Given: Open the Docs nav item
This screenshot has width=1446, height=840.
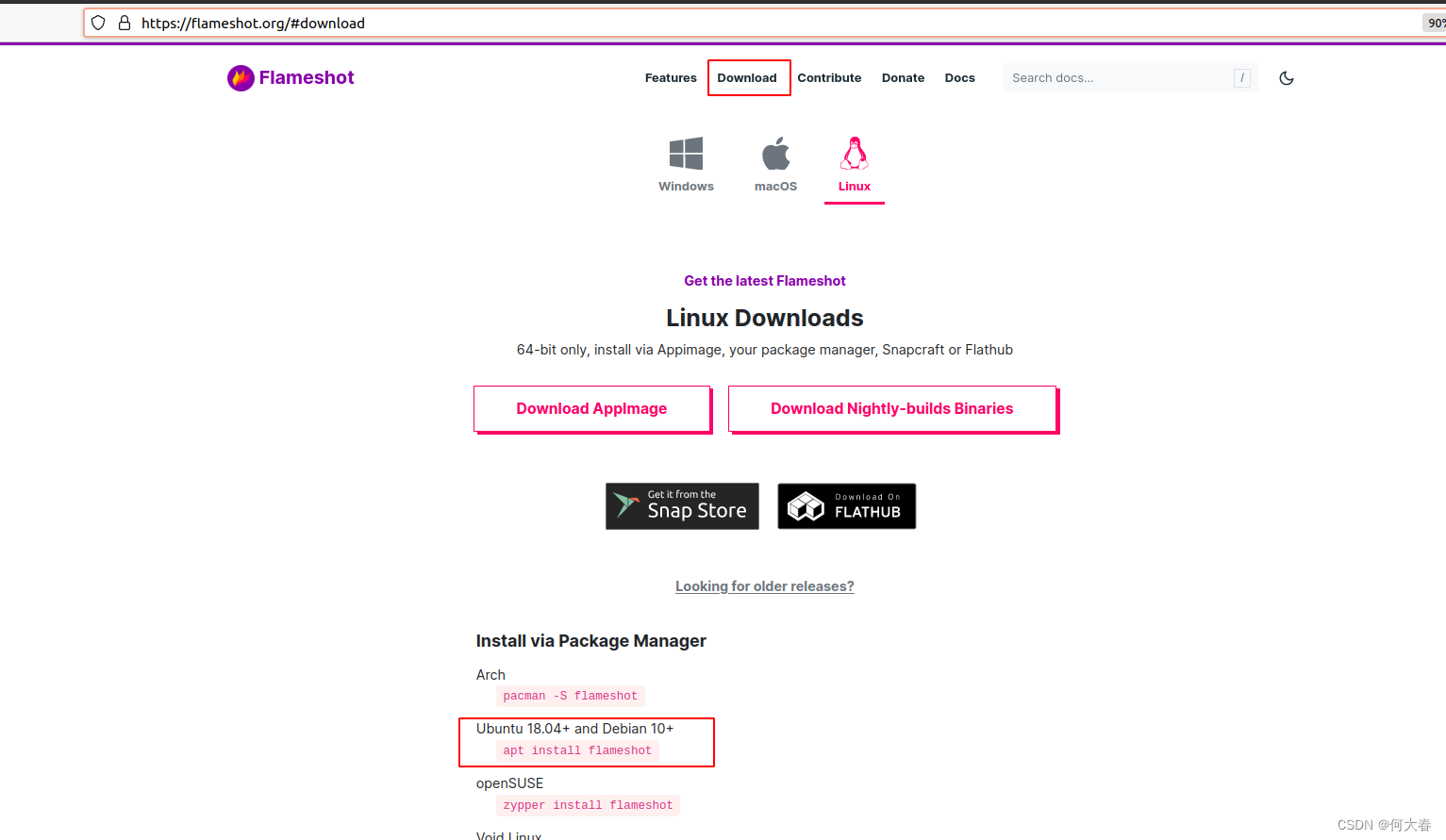Looking at the screenshot, I should tap(959, 78).
